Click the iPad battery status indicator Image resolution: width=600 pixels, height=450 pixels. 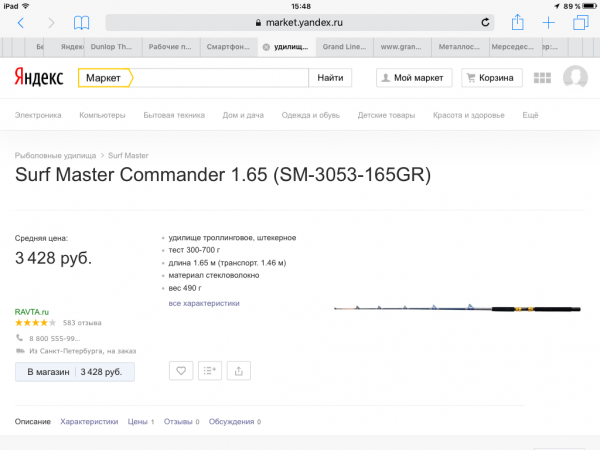(x=589, y=6)
